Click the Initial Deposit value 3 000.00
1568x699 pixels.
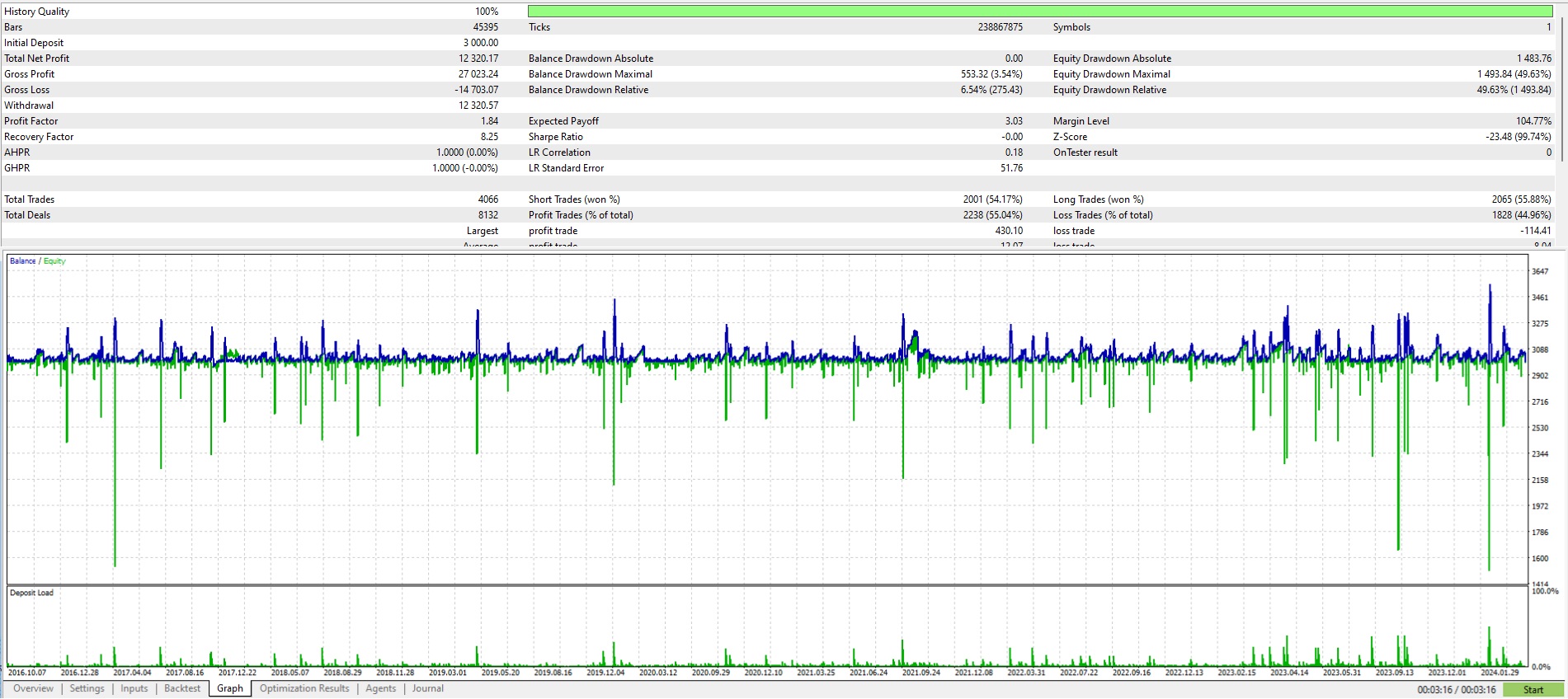(x=481, y=43)
